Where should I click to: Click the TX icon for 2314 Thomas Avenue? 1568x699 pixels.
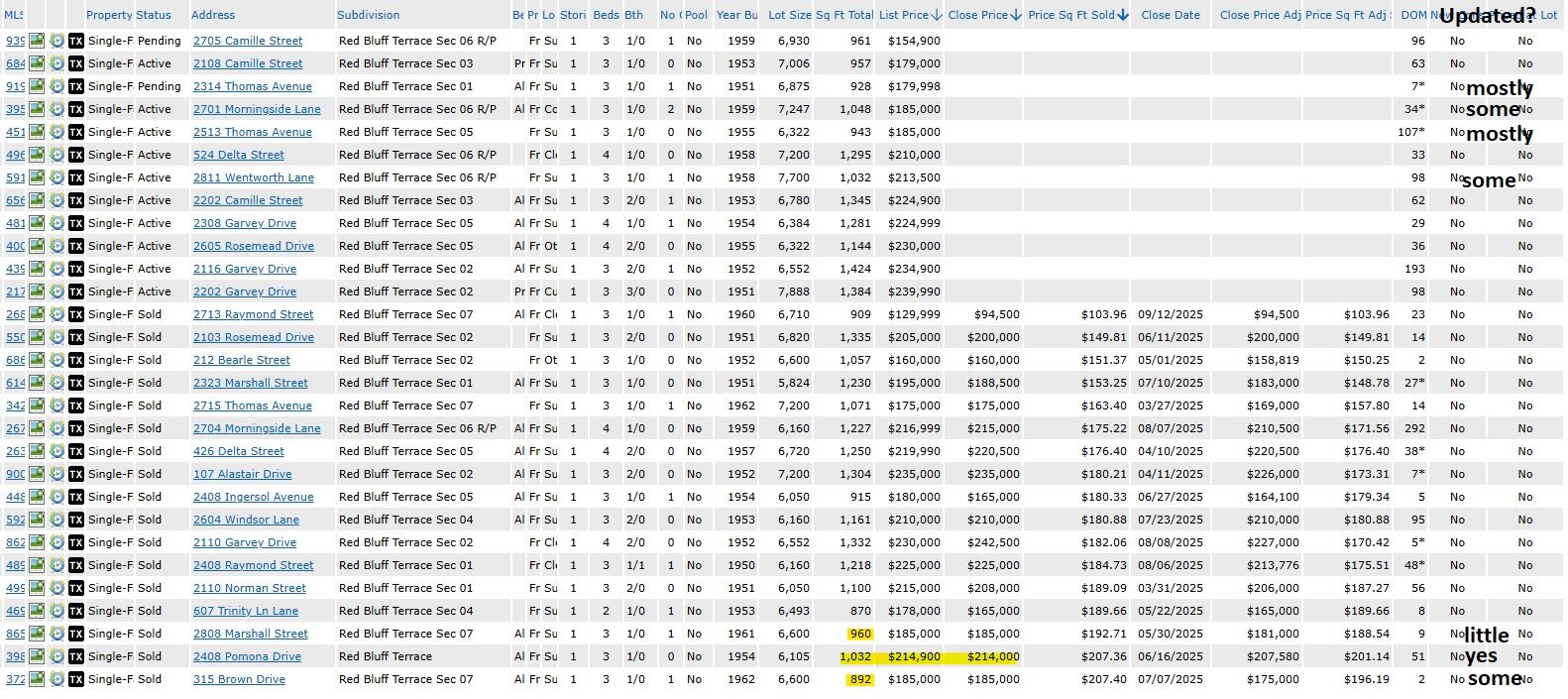76,86
